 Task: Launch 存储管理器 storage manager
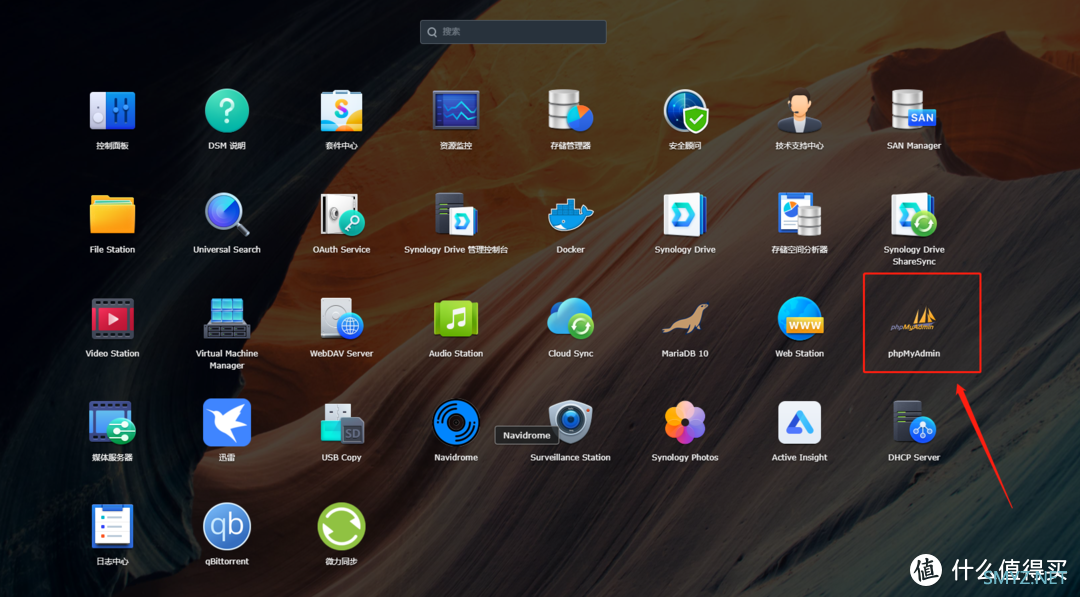pyautogui.click(x=570, y=111)
